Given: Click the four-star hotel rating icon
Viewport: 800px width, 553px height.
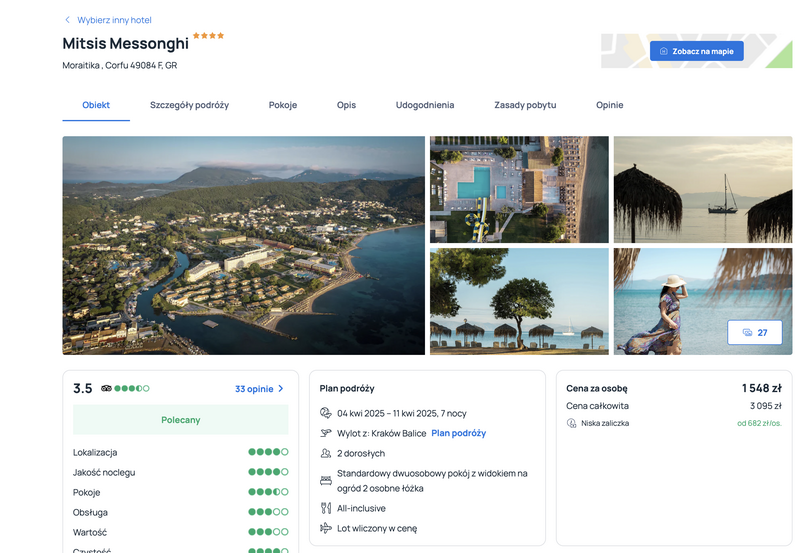Looking at the screenshot, I should click(x=209, y=35).
